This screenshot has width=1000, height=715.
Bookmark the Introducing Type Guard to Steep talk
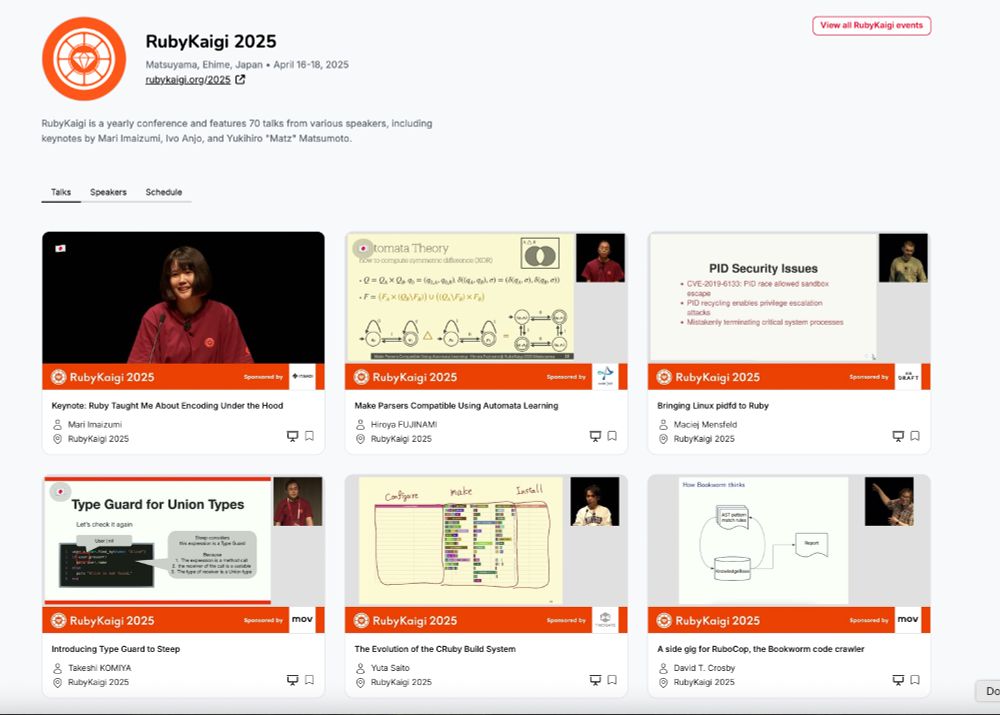pos(309,680)
